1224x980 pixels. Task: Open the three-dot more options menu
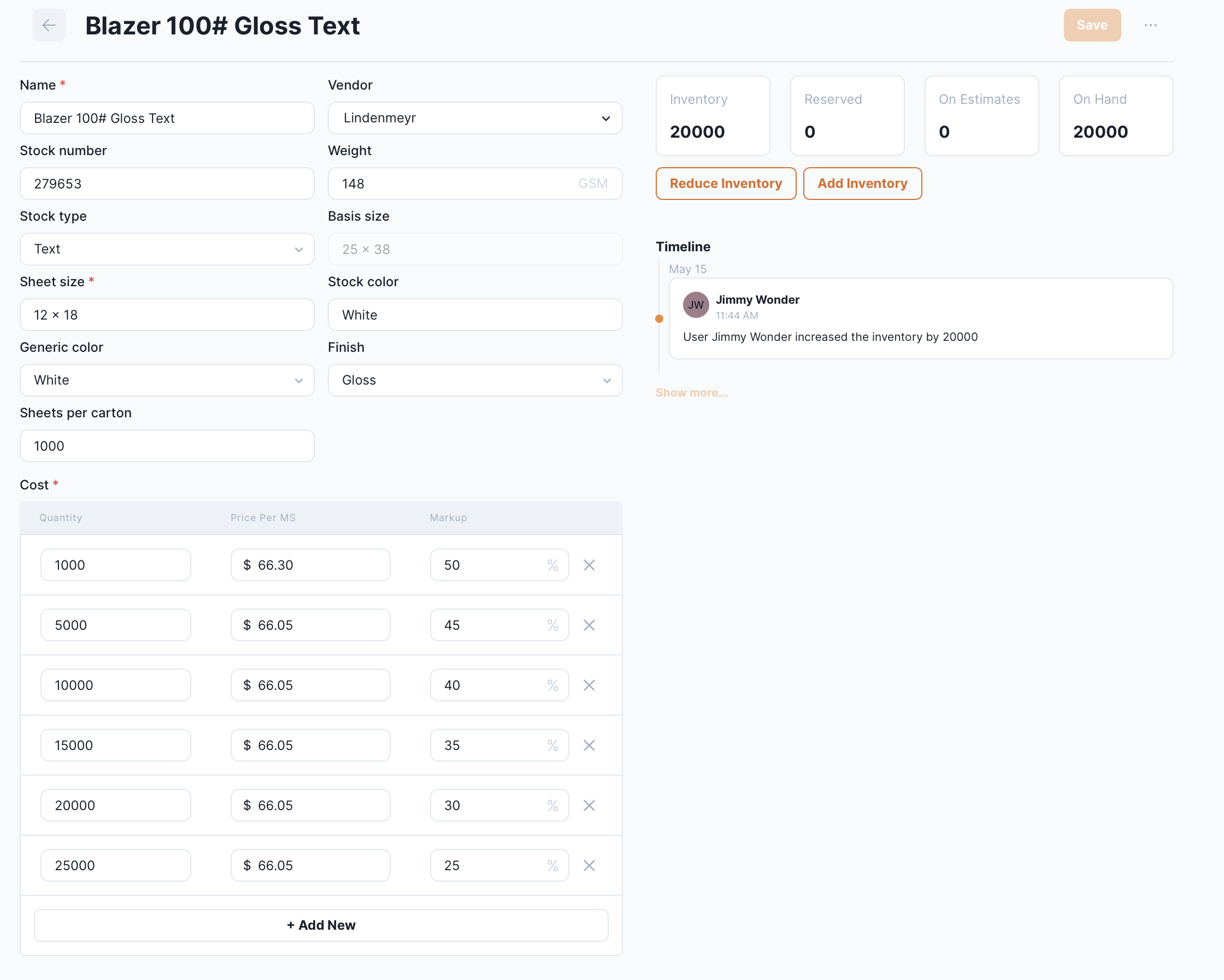pyautogui.click(x=1150, y=25)
